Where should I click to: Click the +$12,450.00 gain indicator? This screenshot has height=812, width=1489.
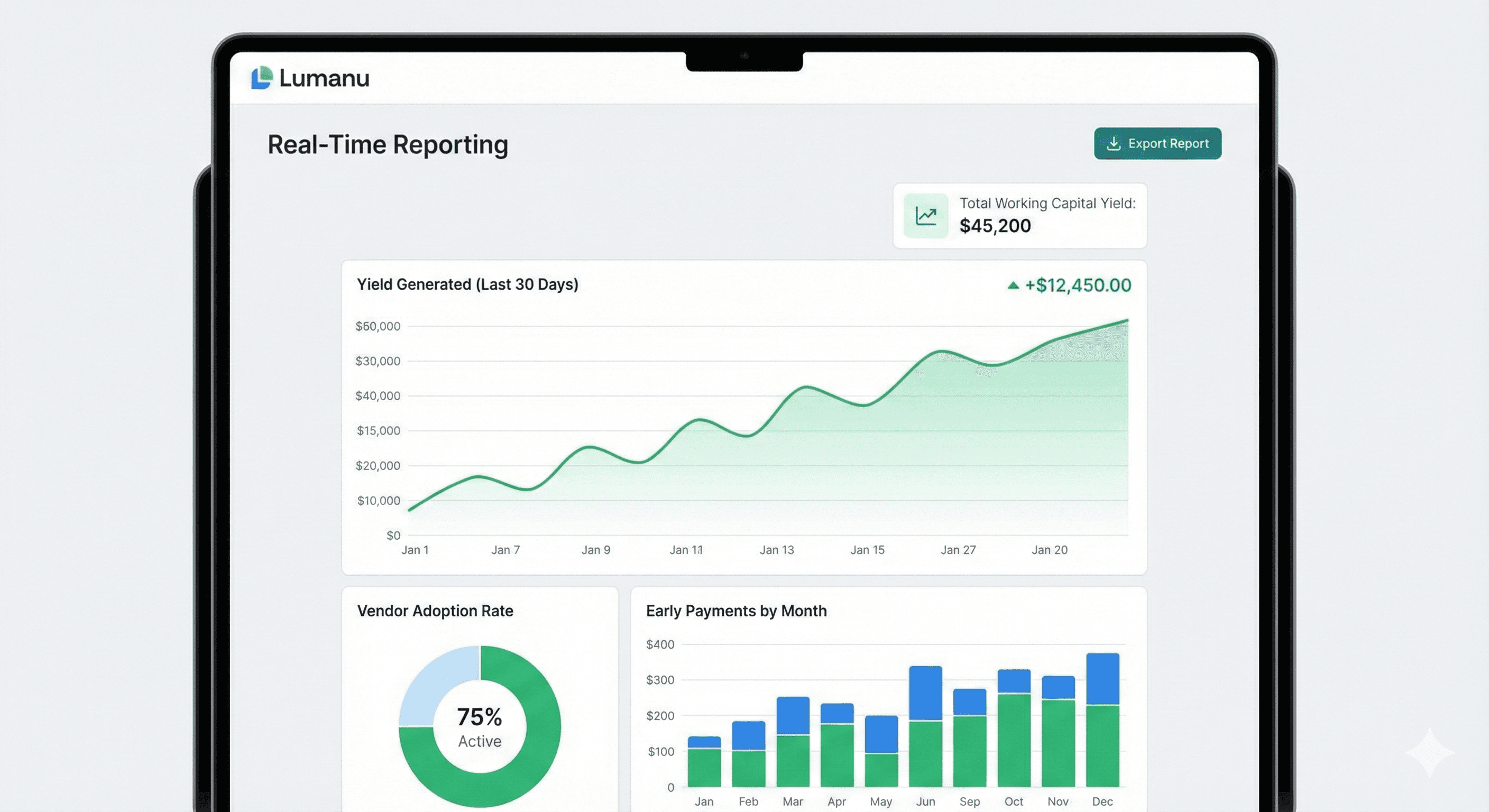pos(1078,285)
